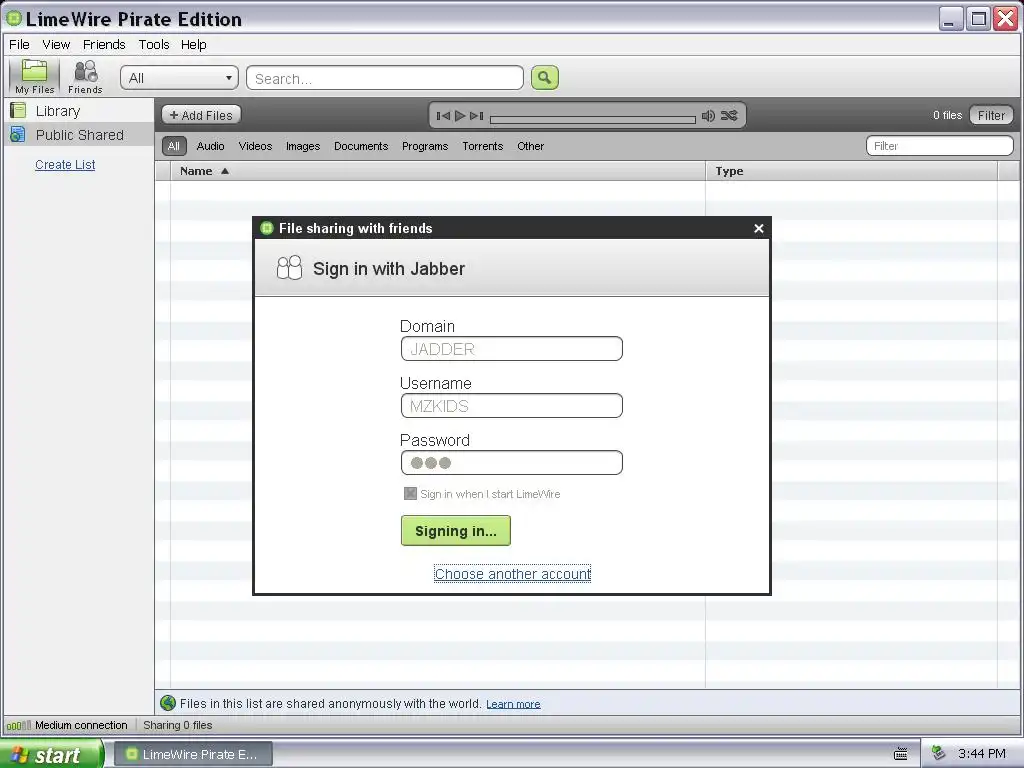1024x768 pixels.
Task: Toggle Sign in when I start LimeWire
Action: pos(410,494)
